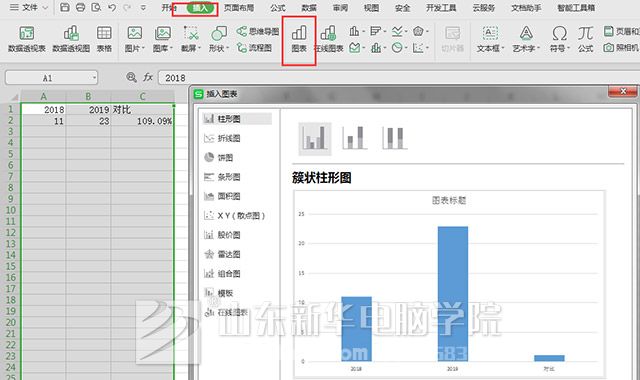The height and width of the screenshot is (380, 640).
Task: Select cell B2 containing 23
Action: [88, 121]
